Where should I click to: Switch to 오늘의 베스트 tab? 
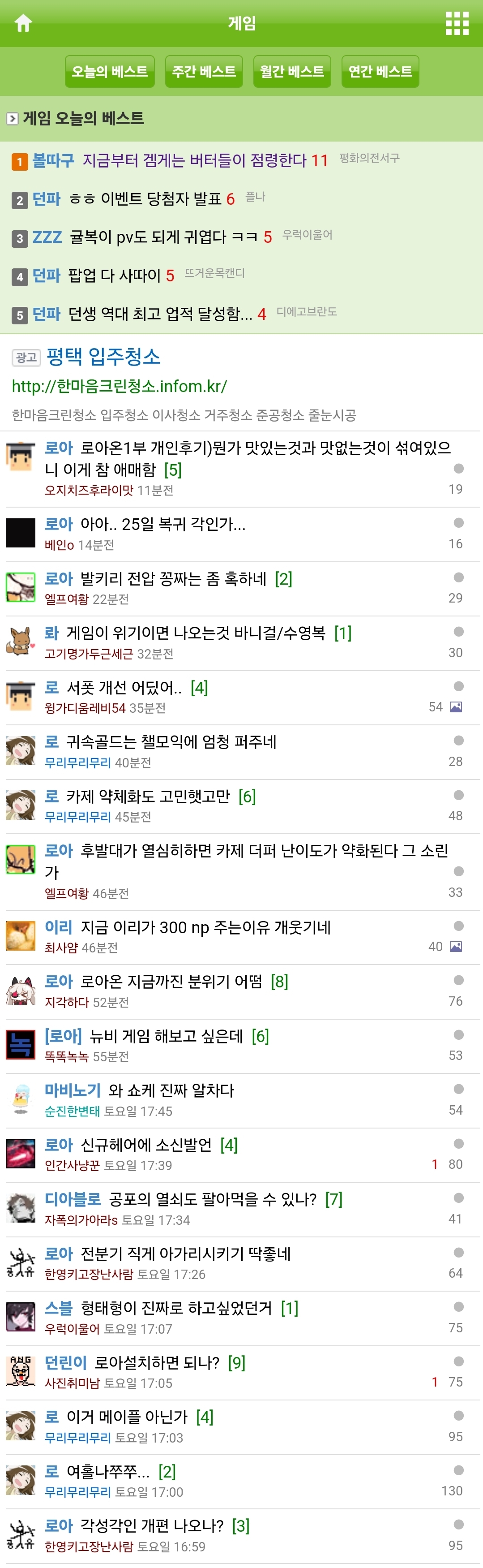[x=110, y=72]
